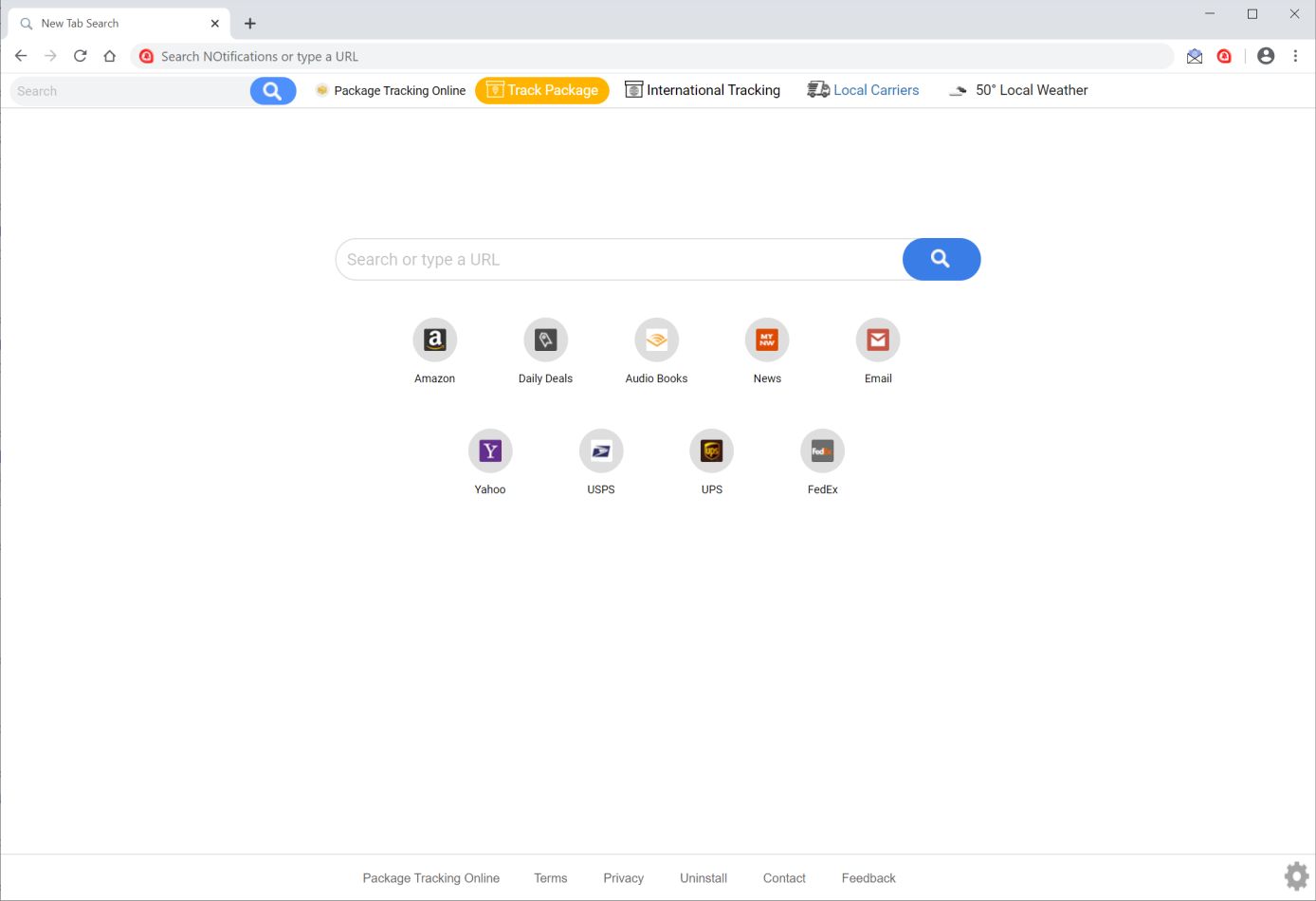
Task: Click the red site icon in address bar
Action: [146, 56]
